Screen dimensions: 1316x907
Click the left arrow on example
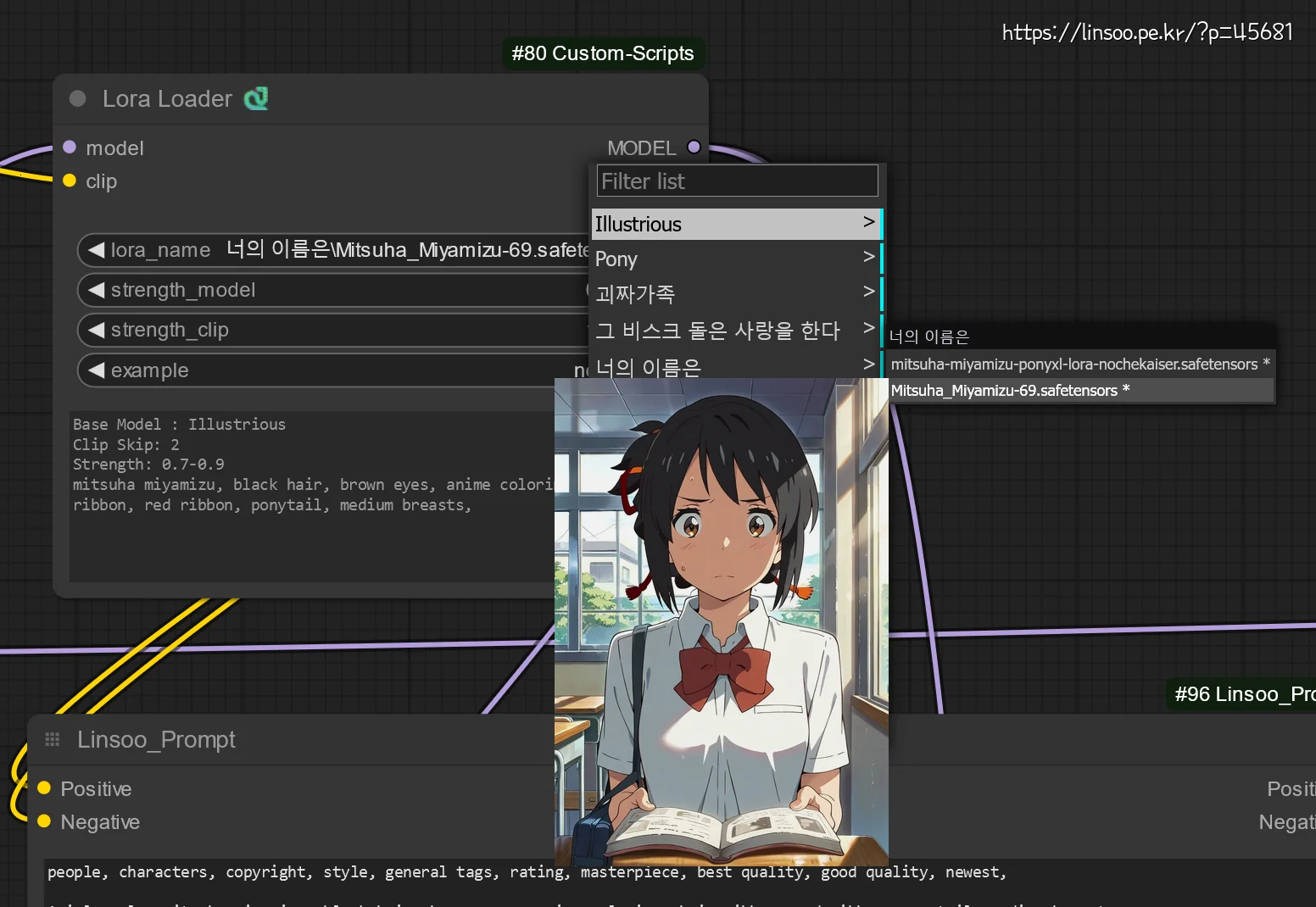[97, 370]
